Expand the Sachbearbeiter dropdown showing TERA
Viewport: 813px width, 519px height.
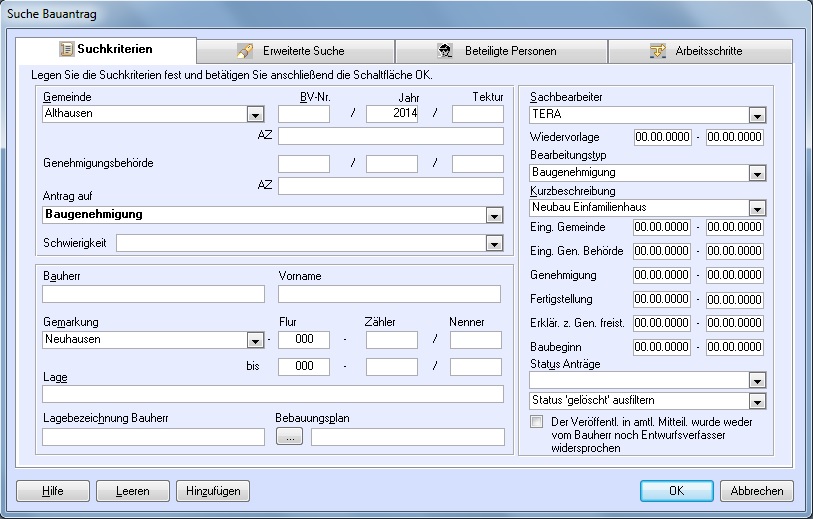(x=757, y=115)
